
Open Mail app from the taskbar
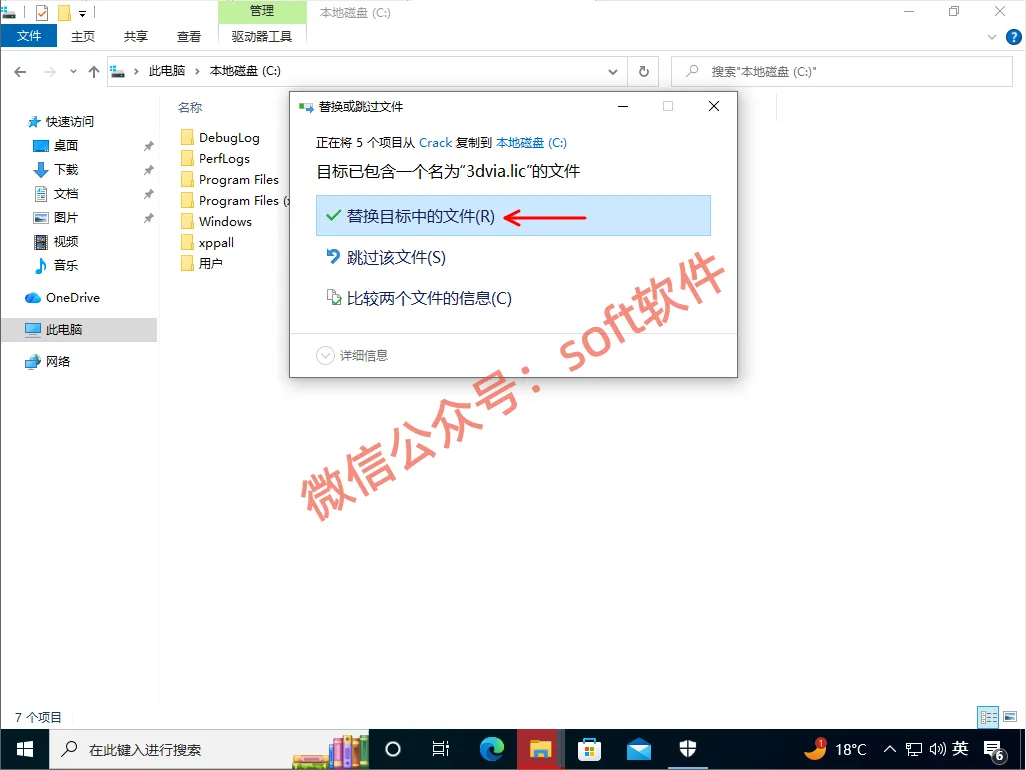point(639,750)
